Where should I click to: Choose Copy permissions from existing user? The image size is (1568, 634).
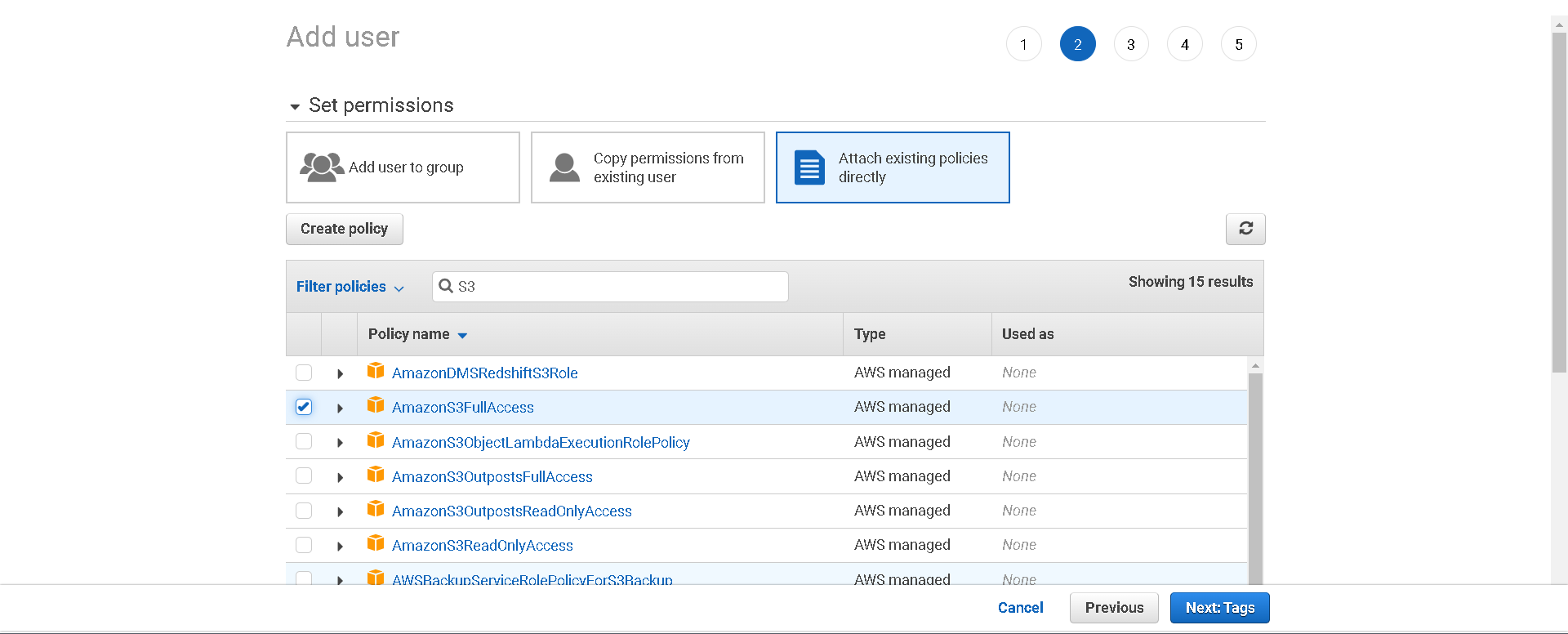(x=648, y=167)
